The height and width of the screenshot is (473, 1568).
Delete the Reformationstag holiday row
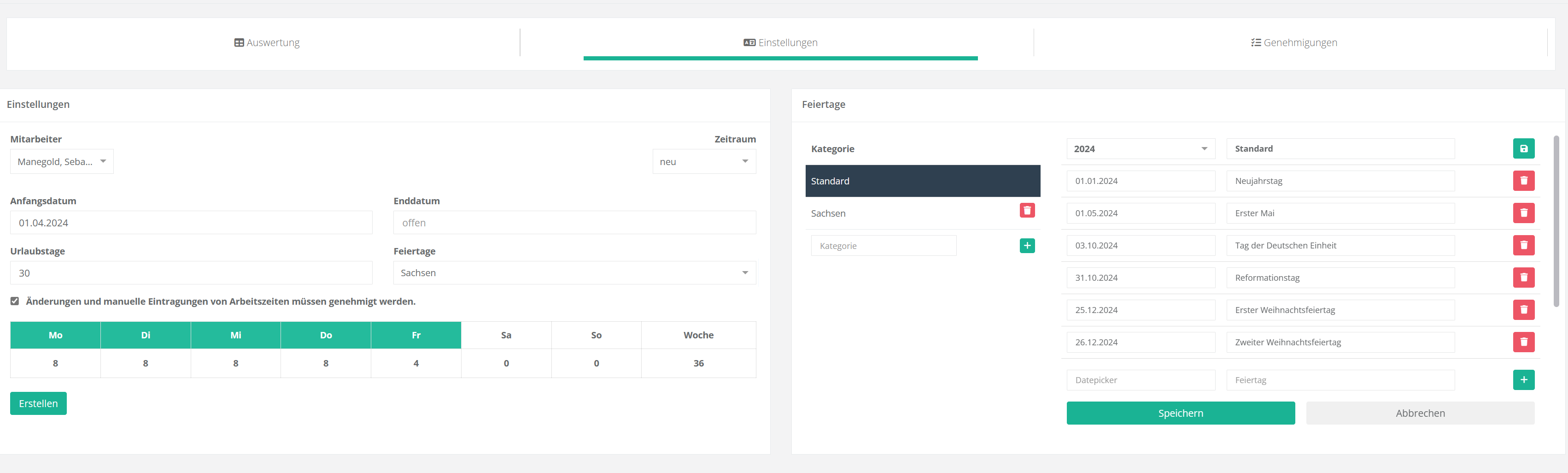pos(1523,278)
